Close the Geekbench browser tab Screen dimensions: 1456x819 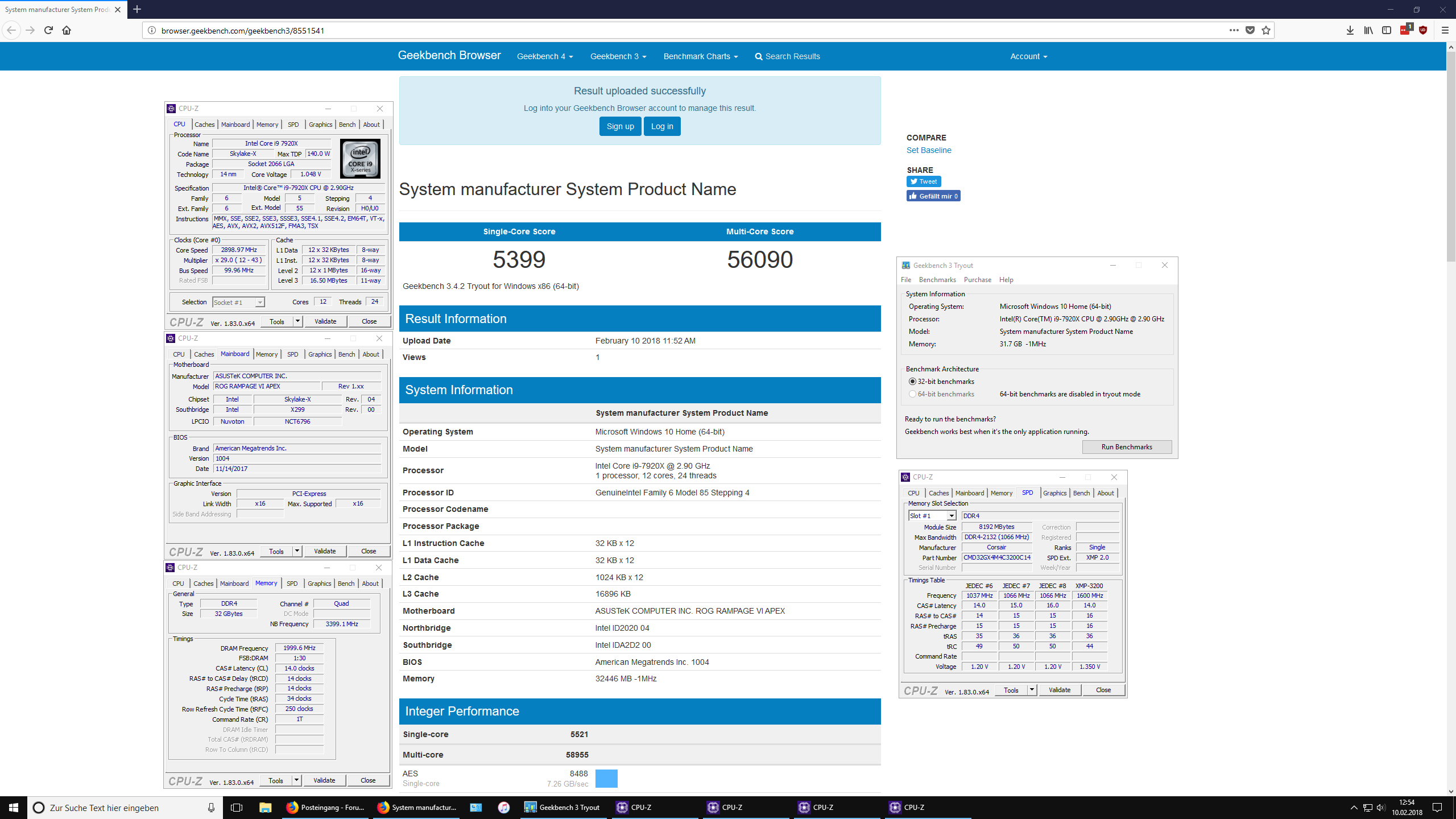point(118,10)
